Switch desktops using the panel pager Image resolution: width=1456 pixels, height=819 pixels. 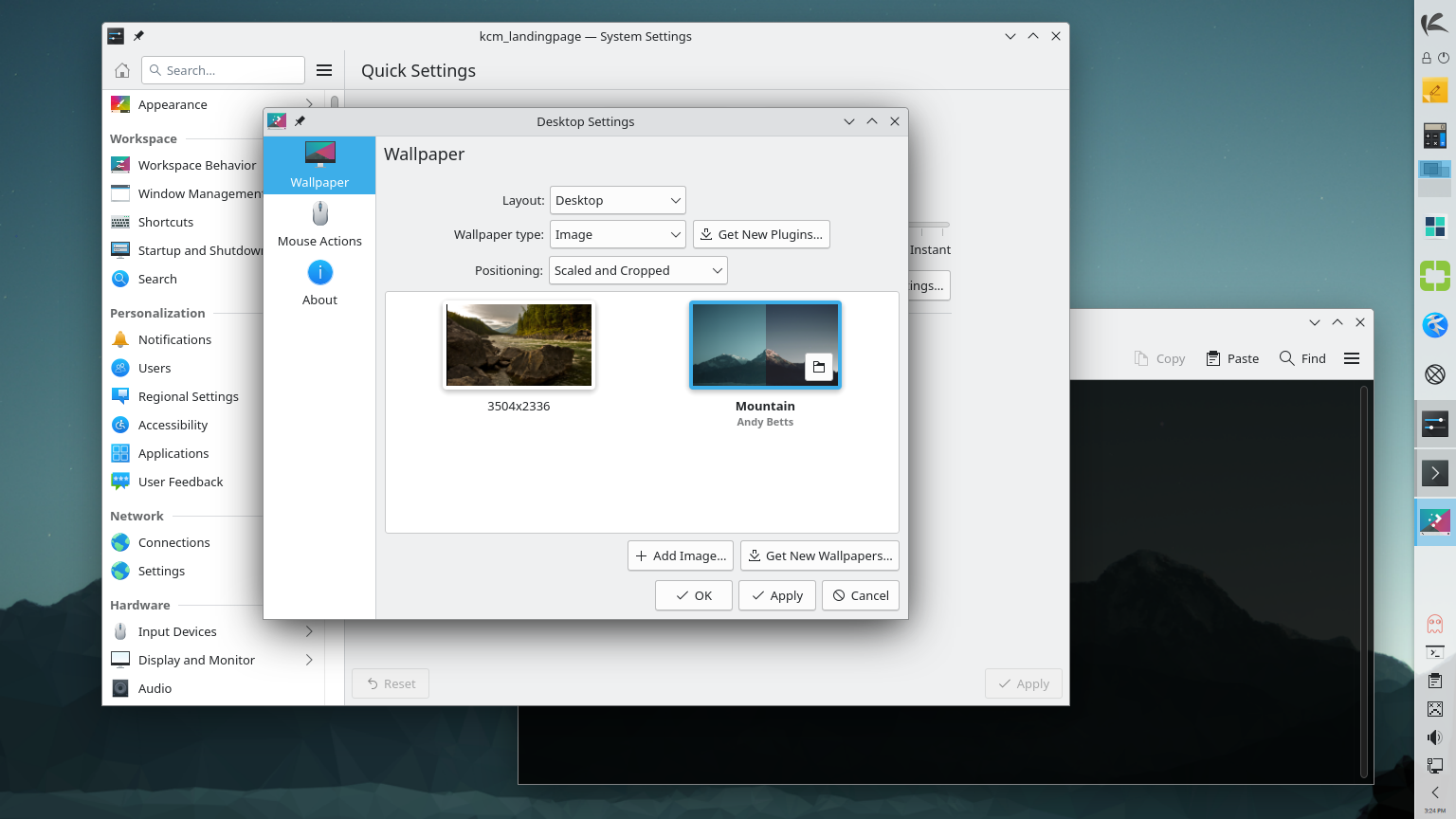tap(1434, 178)
